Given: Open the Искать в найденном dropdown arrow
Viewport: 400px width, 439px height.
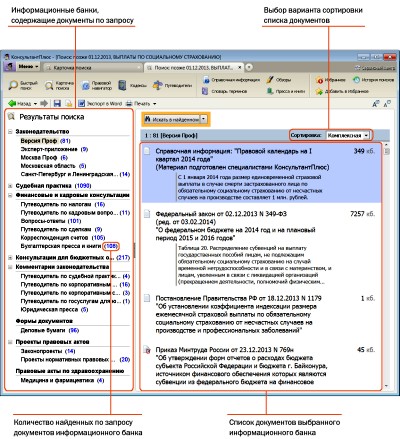Looking at the screenshot, I should coord(204,119).
